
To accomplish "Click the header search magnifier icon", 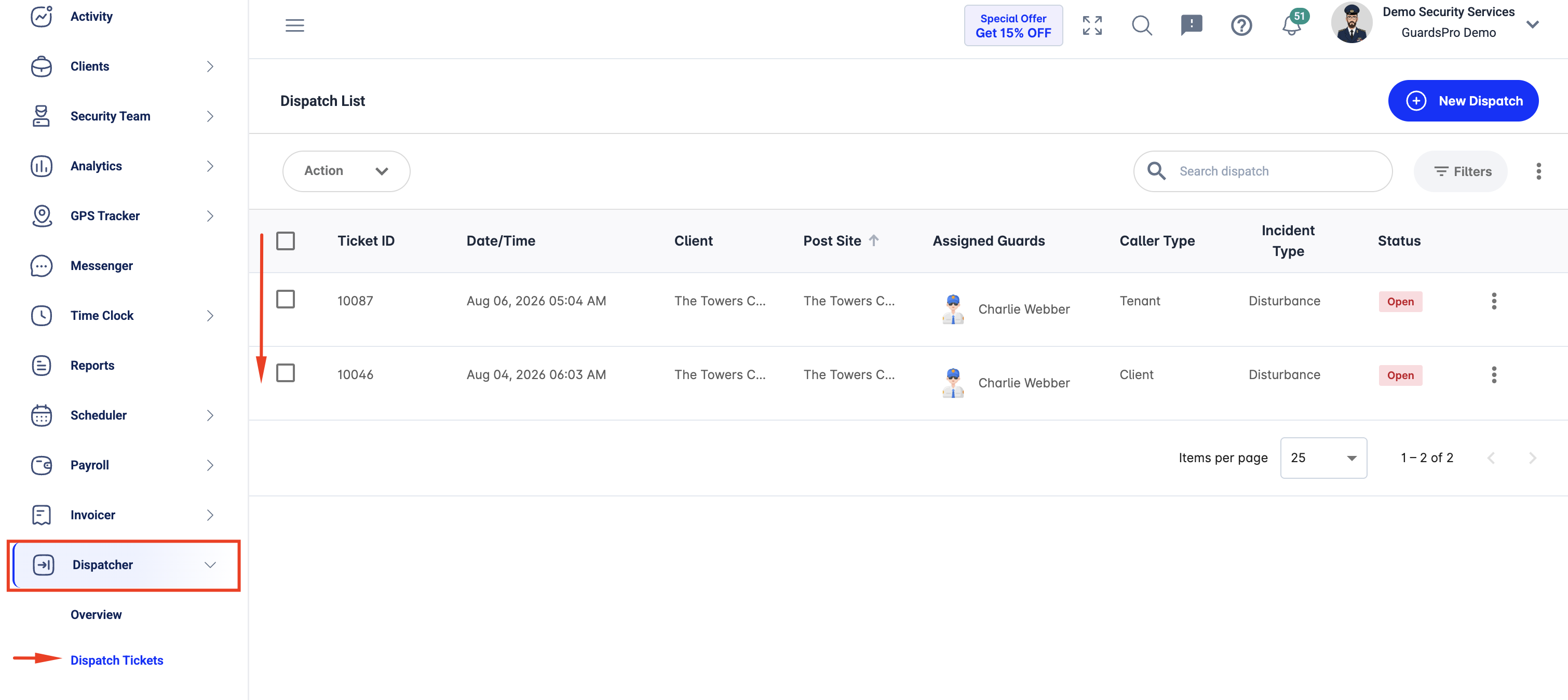I will [1142, 25].
